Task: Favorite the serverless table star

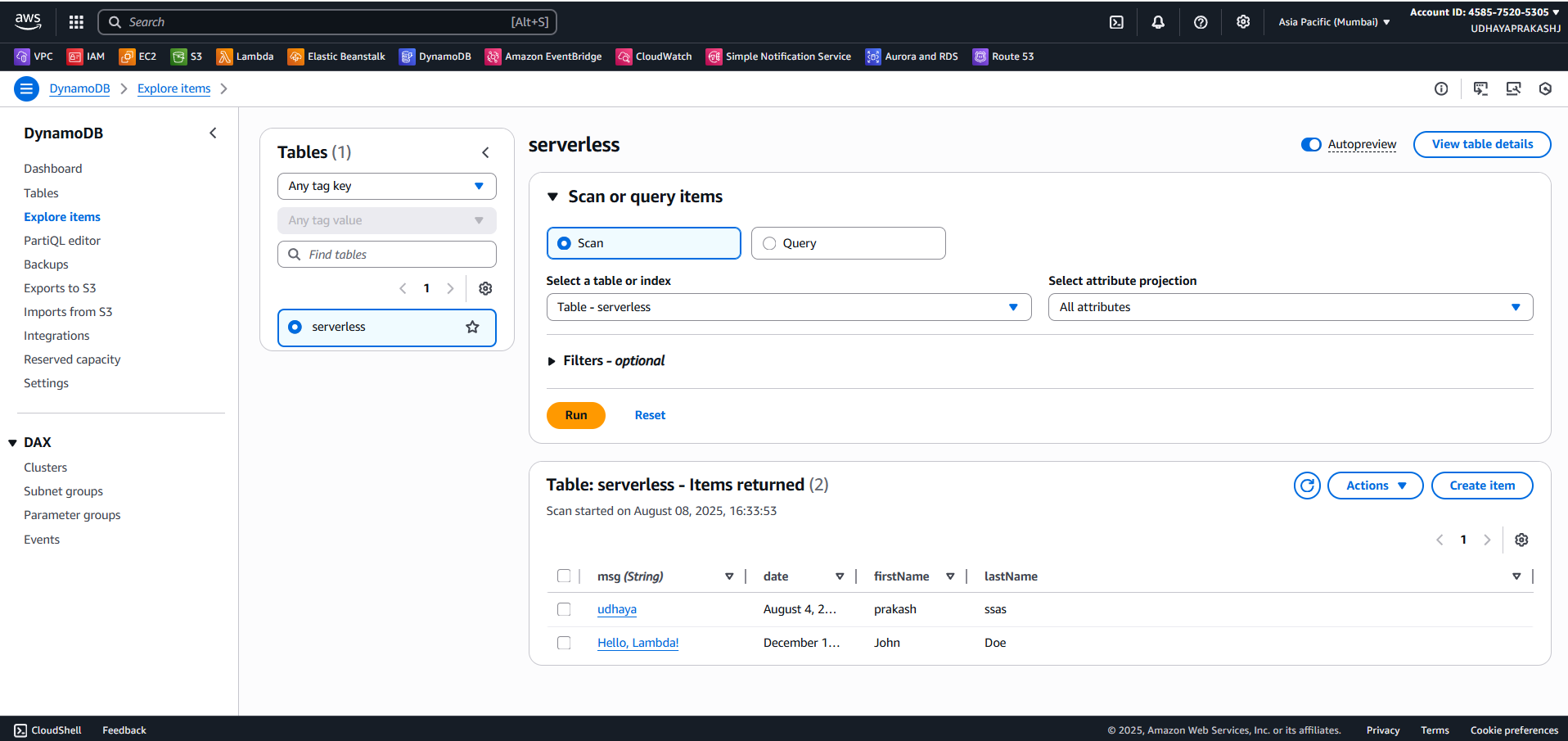Action: (472, 327)
